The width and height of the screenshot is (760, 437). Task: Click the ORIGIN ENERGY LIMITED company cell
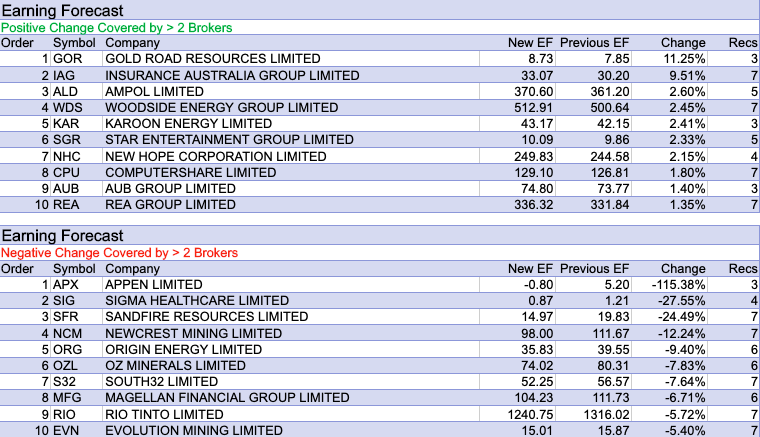tap(182, 349)
